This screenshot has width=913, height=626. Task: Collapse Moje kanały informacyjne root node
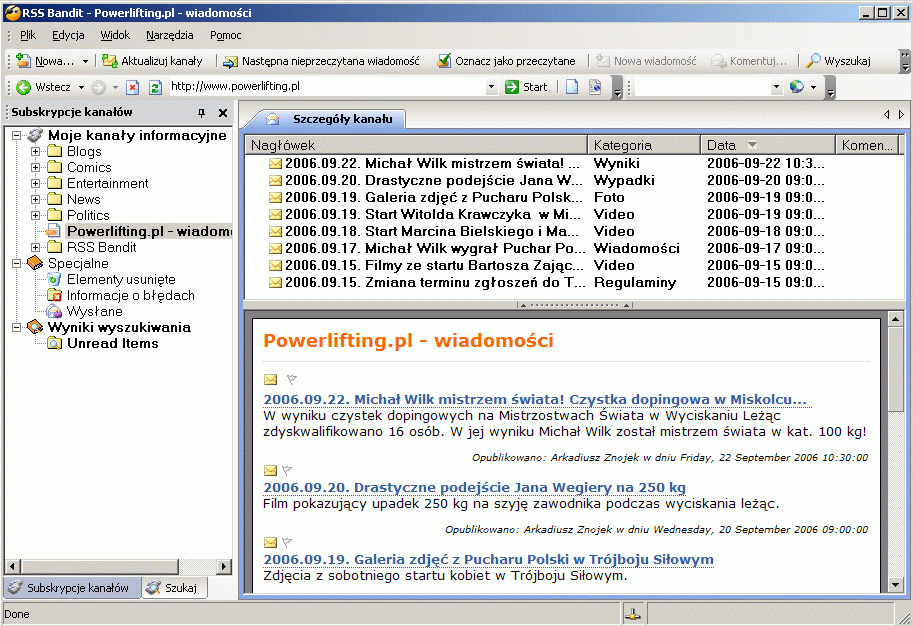(x=17, y=136)
